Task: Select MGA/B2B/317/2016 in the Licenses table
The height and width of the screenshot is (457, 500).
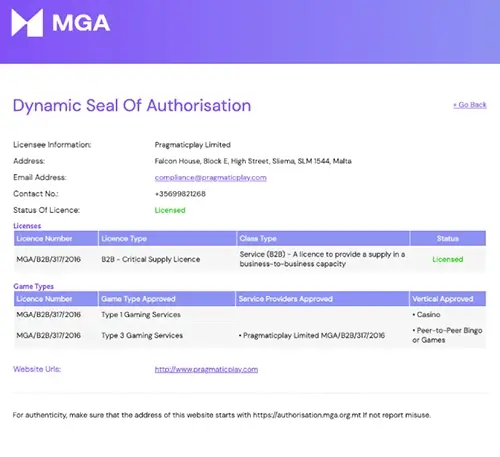Action: [x=49, y=259]
